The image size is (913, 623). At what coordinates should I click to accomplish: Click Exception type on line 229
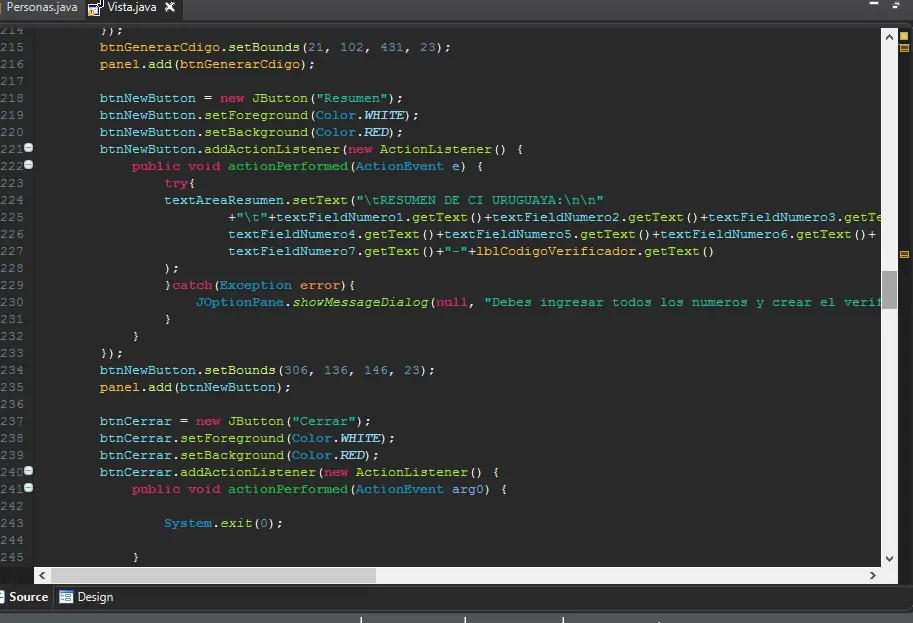pyautogui.click(x=255, y=285)
